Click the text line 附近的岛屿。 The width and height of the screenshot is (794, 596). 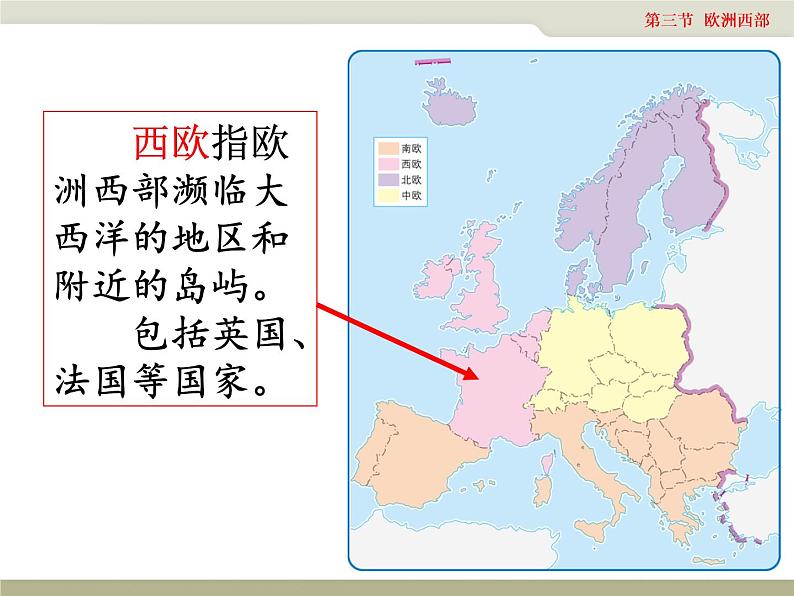point(162,286)
